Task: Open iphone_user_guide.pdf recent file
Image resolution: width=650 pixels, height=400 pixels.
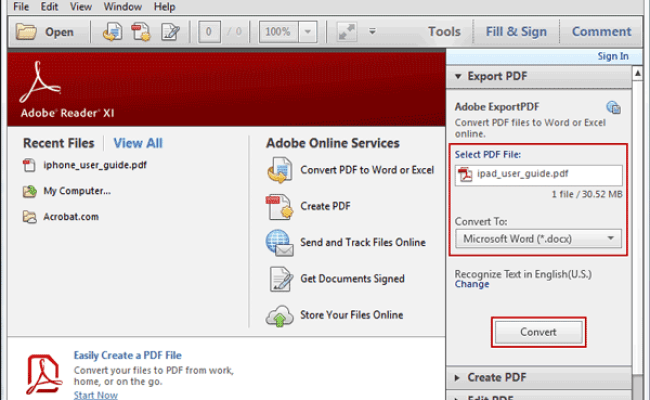Action: [x=95, y=165]
